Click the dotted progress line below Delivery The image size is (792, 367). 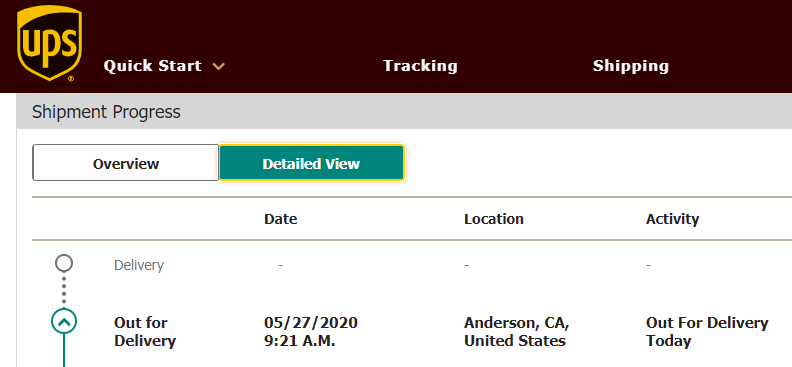click(64, 290)
